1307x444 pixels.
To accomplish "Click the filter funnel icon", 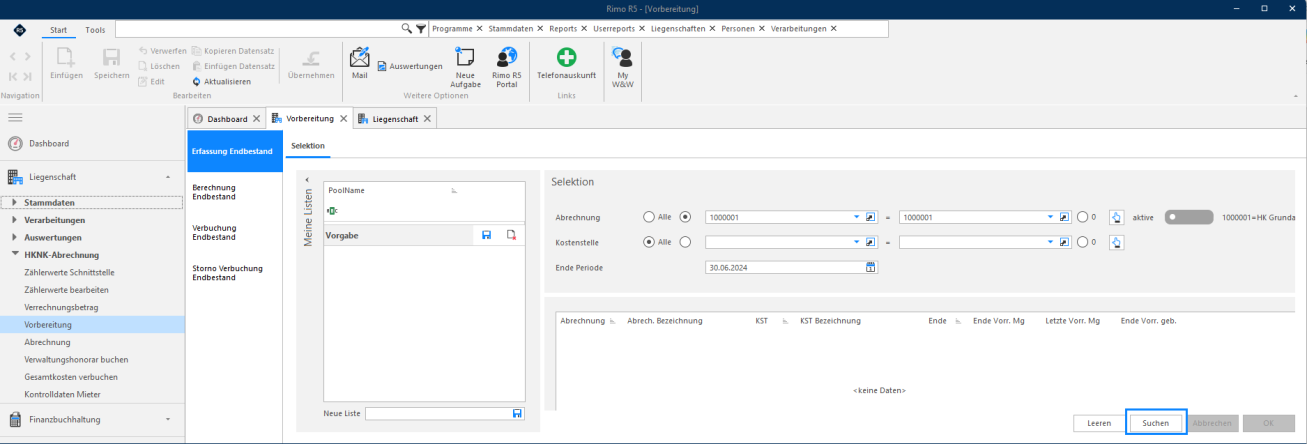I will pyautogui.click(x=421, y=29).
